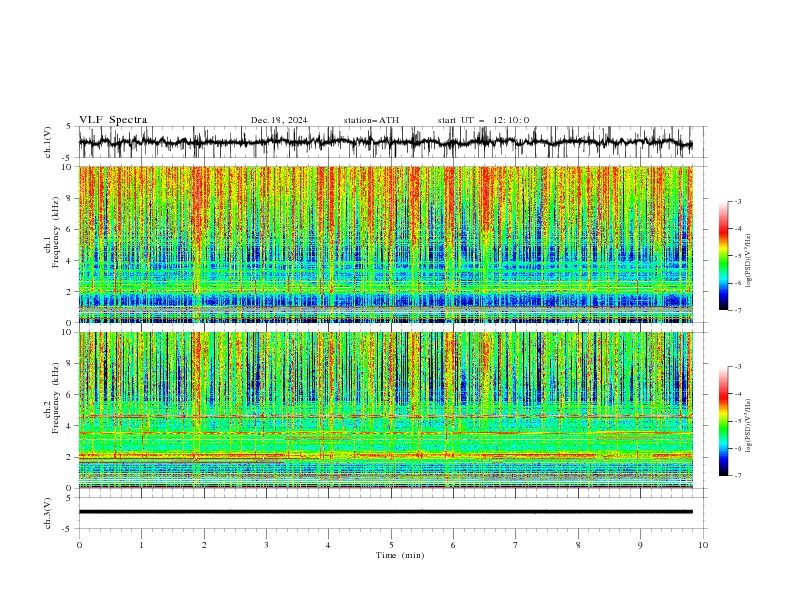Select the date 'Dec. 18, 2024'
The image size is (792, 612).
[279, 120]
